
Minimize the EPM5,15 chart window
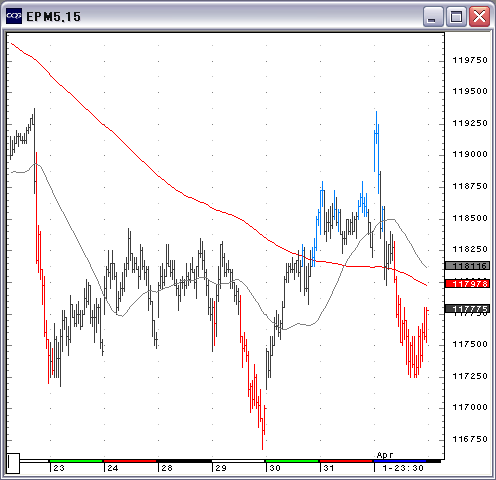433,16
